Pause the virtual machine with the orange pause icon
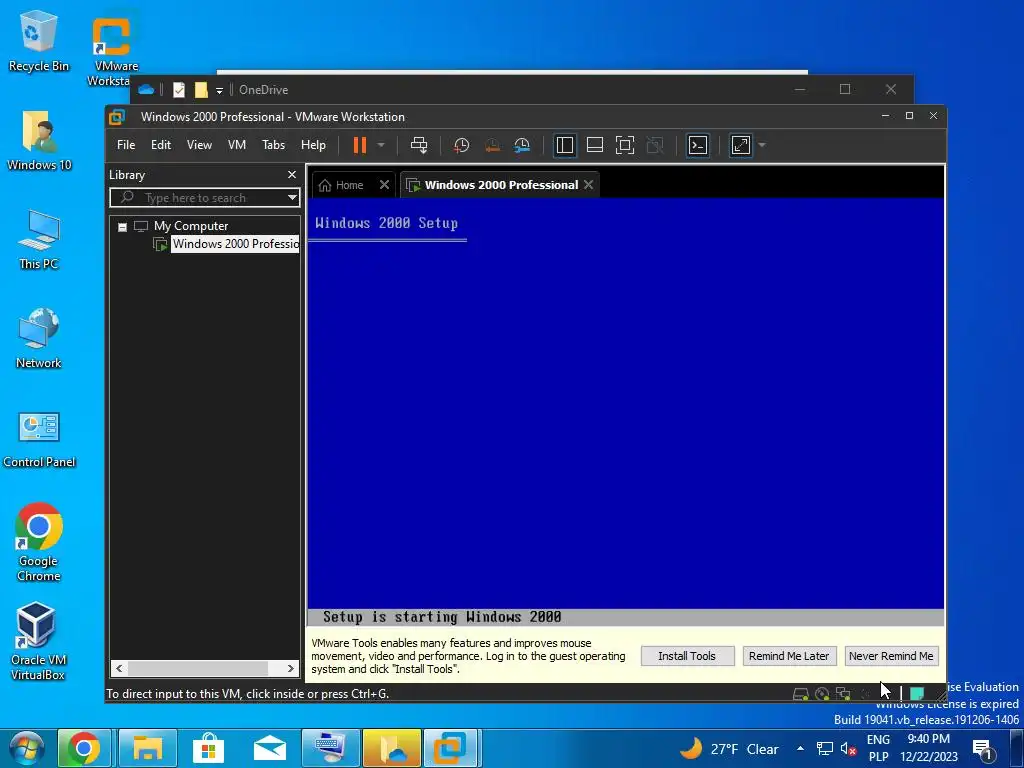This screenshot has width=1024, height=768. coord(360,145)
